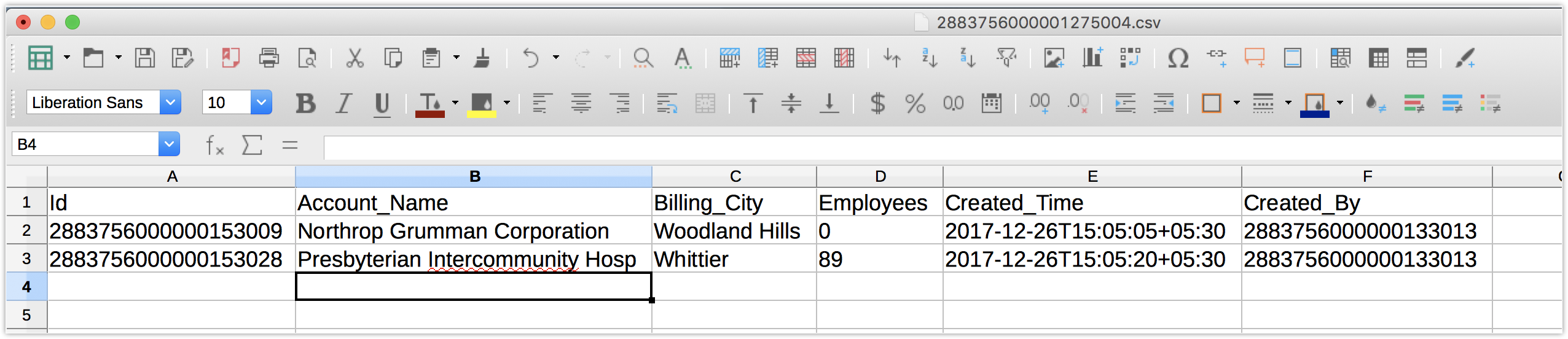
Task: Click Sort Descending icon
Action: 968,58
